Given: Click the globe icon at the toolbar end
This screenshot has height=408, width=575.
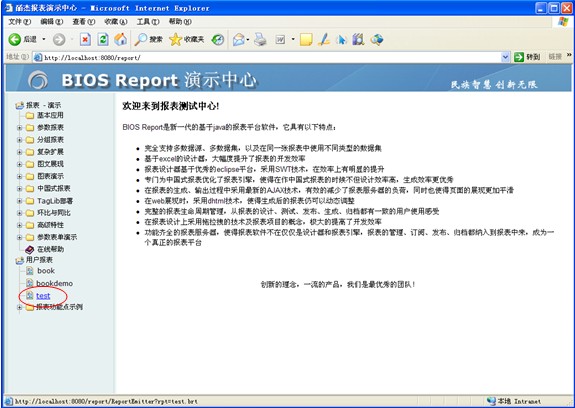Looking at the screenshot, I should coord(377,39).
